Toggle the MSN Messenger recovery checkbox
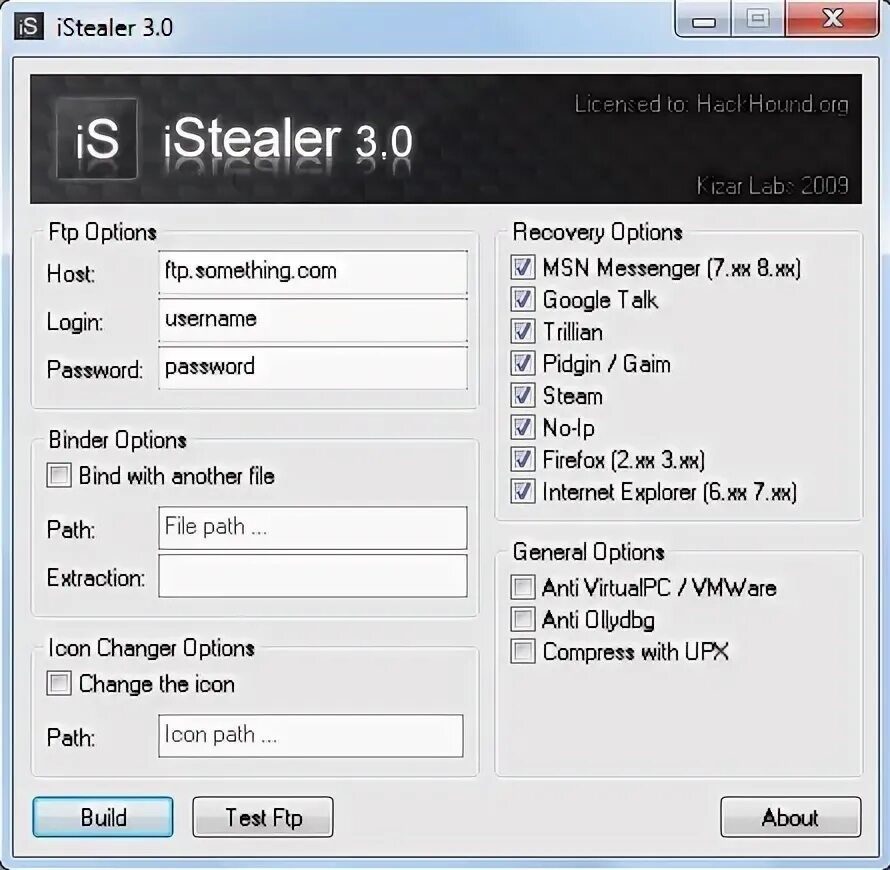This screenshot has height=870, width=890. [x=522, y=267]
